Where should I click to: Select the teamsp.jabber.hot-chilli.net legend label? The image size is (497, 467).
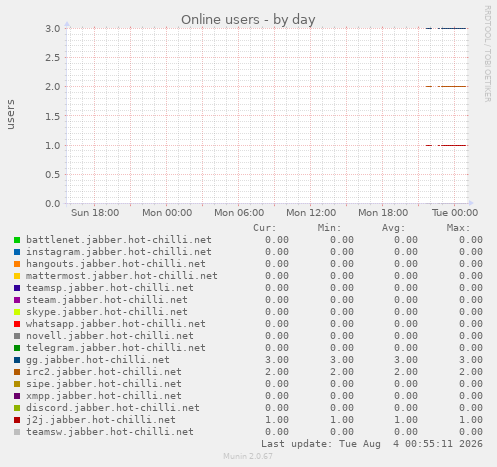pos(110,288)
